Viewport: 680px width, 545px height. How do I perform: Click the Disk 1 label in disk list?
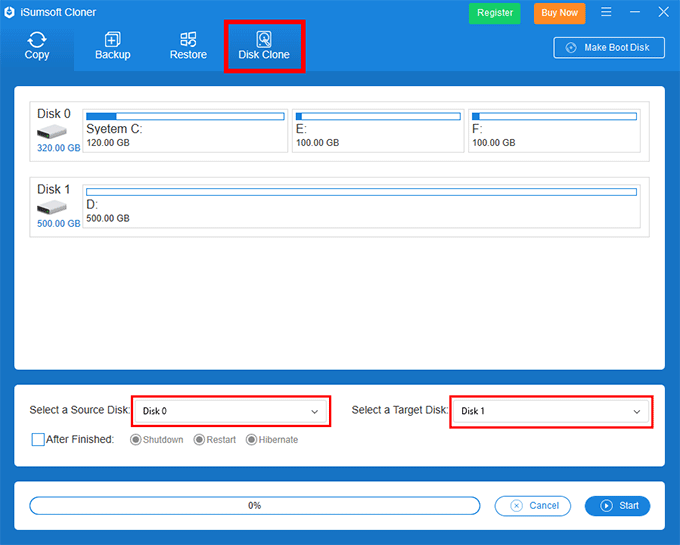(x=54, y=189)
